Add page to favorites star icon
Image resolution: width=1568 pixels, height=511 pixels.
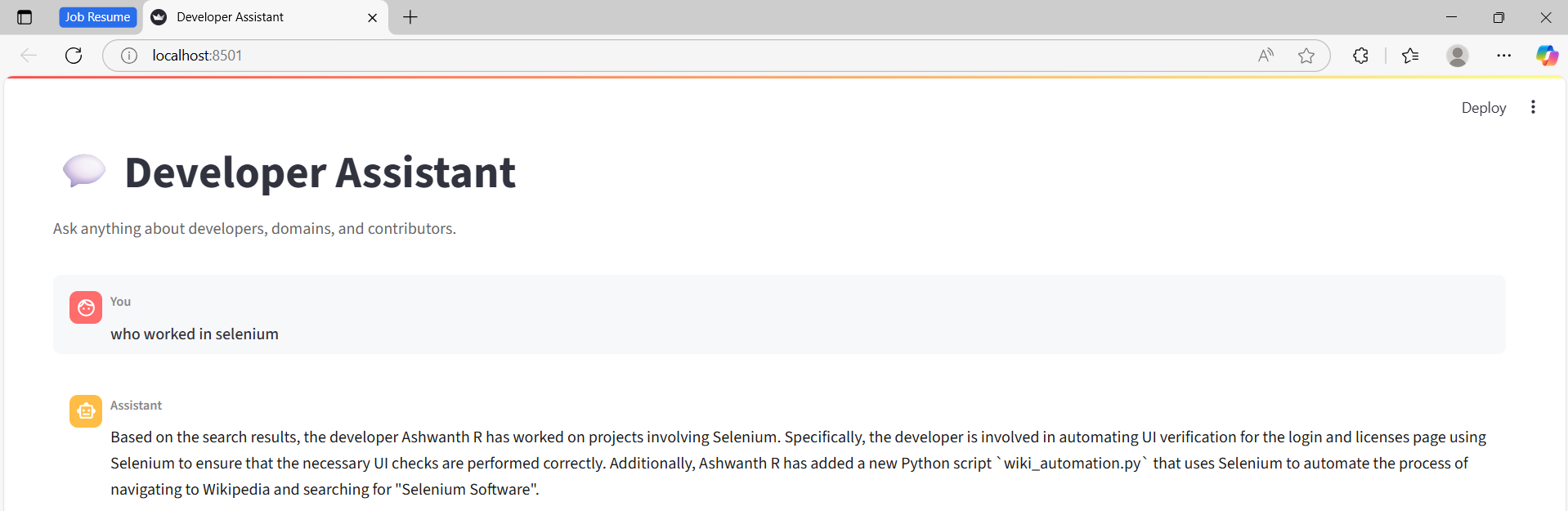pyautogui.click(x=1306, y=56)
